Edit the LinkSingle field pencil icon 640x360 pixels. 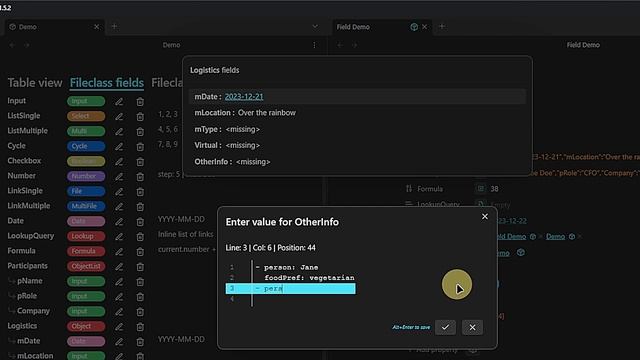click(119, 191)
